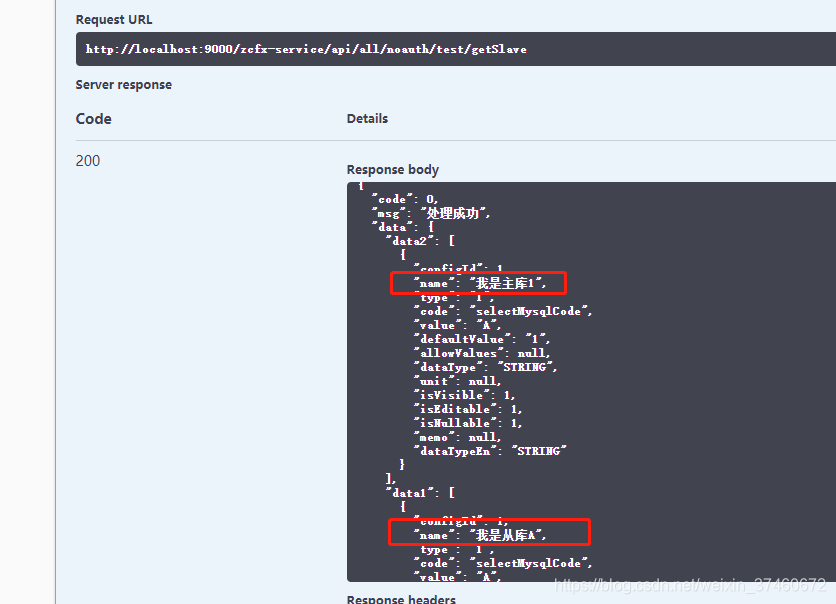Click the "allowValues": null line

coord(481,353)
